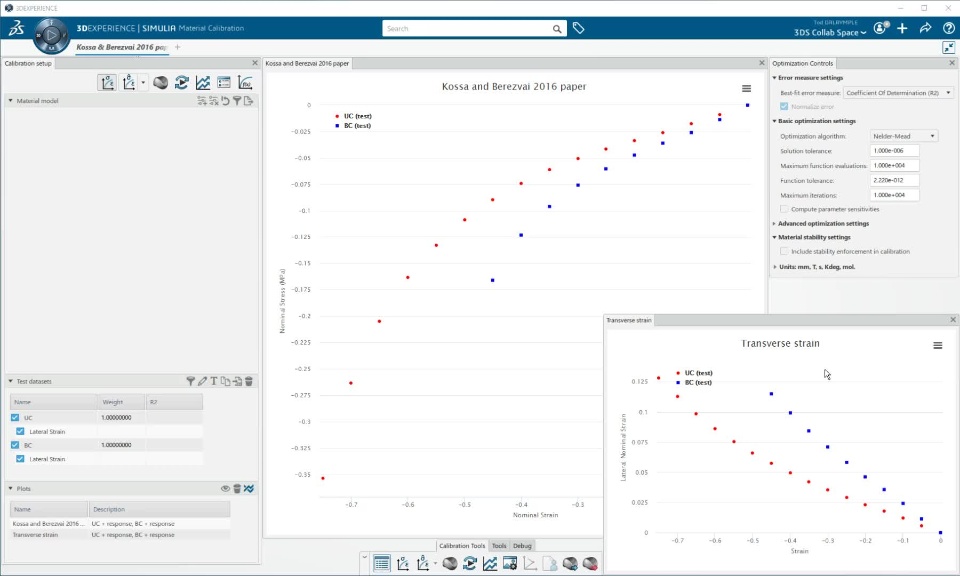Click the share arrow icon in top bar

(x=925, y=28)
